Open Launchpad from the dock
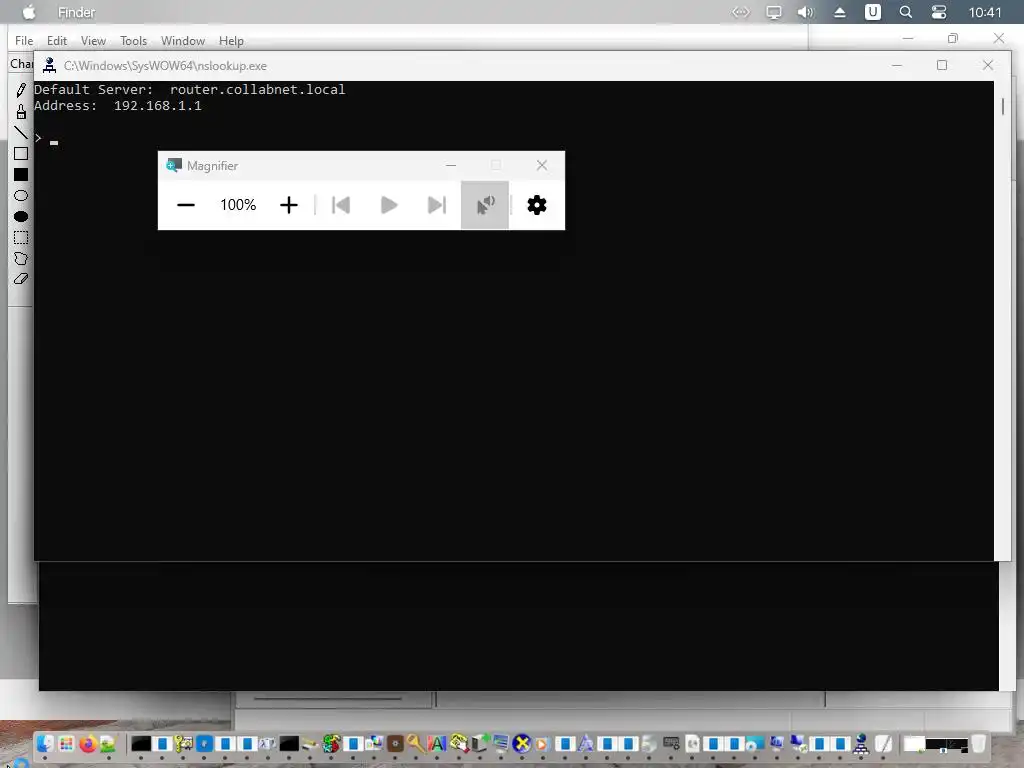 (66, 743)
